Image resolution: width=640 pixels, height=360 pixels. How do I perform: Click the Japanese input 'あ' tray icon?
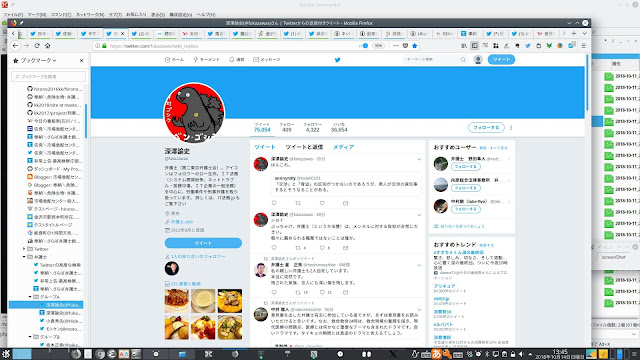tap(436, 354)
